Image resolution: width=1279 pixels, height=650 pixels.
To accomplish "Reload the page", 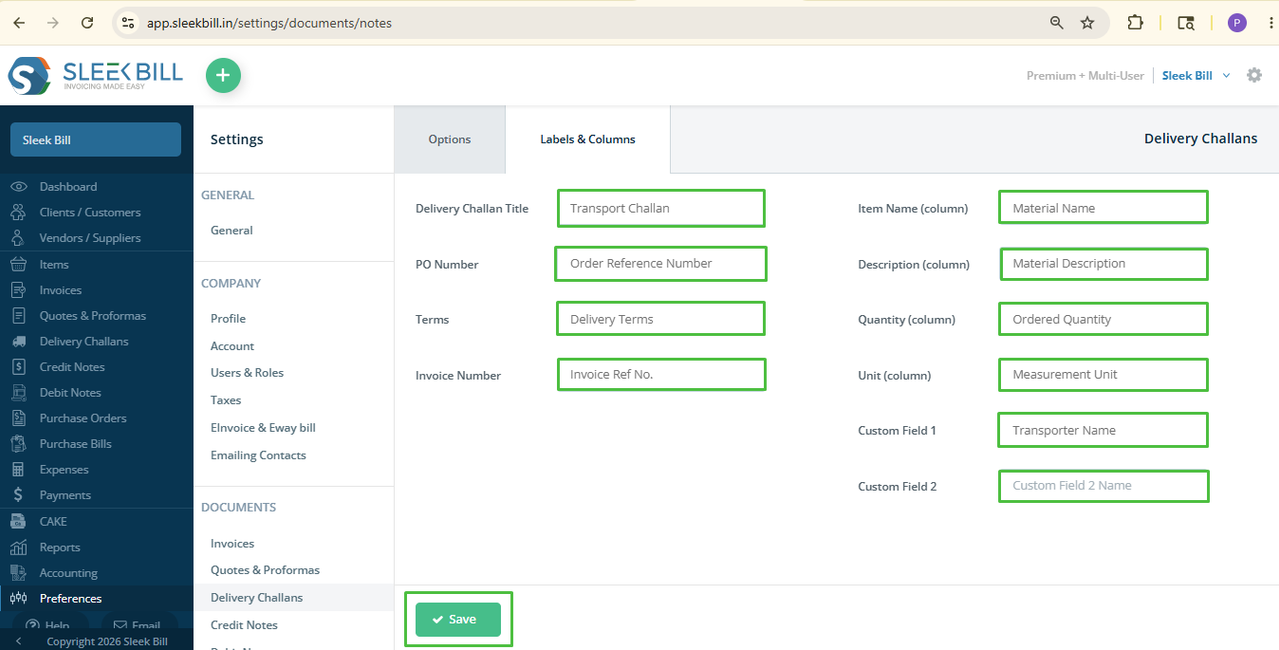I will pos(87,22).
